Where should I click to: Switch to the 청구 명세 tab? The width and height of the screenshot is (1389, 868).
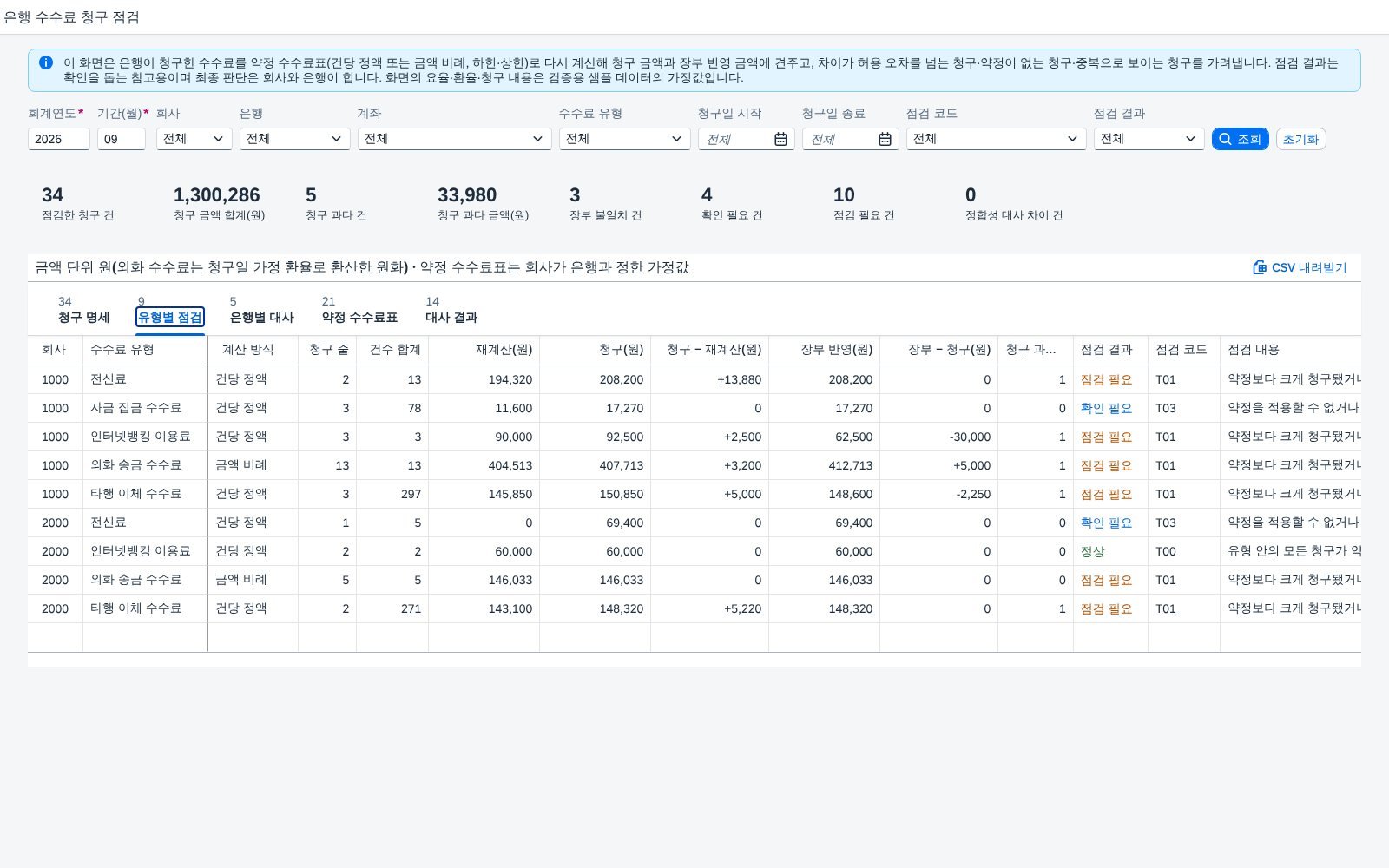click(84, 317)
